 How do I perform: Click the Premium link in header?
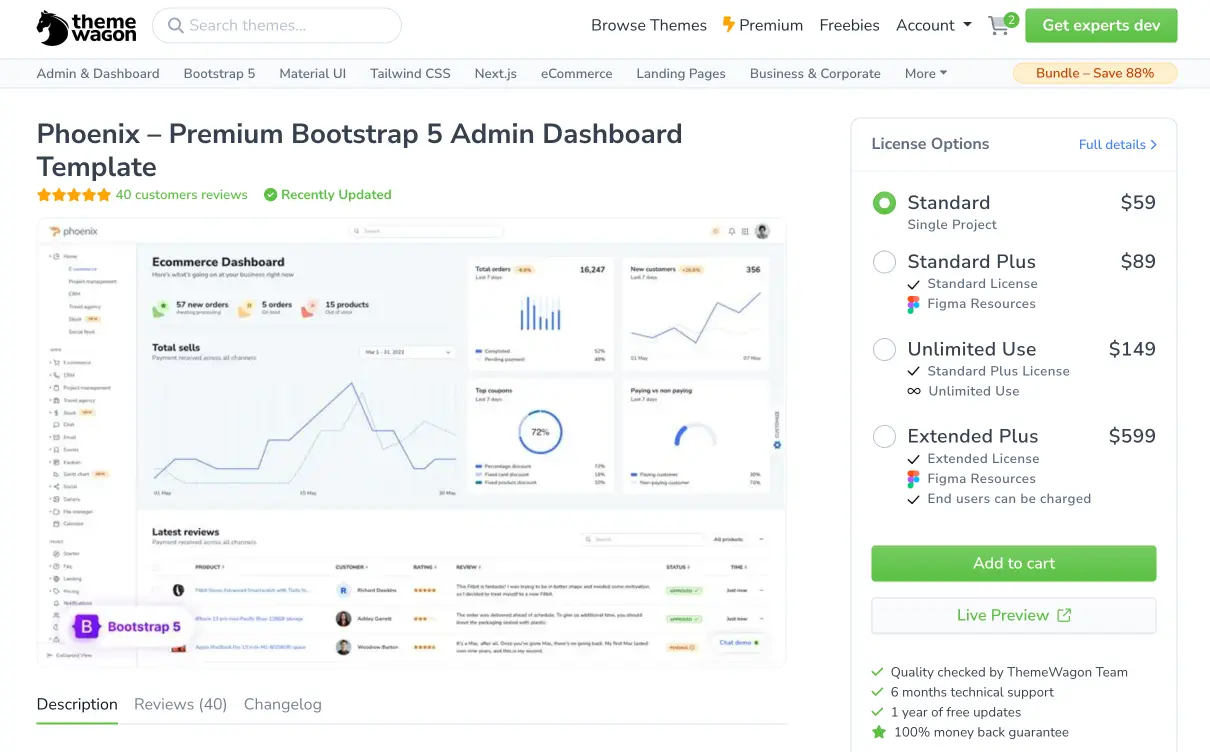click(x=763, y=26)
